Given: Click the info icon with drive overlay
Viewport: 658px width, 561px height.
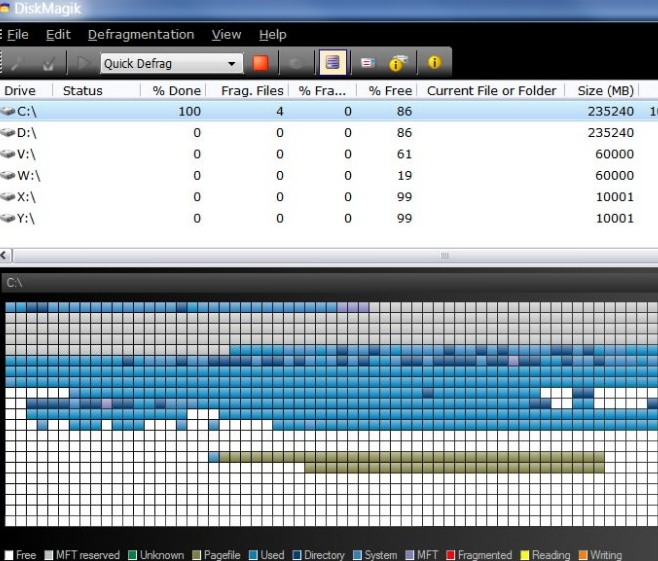Looking at the screenshot, I should (397, 63).
